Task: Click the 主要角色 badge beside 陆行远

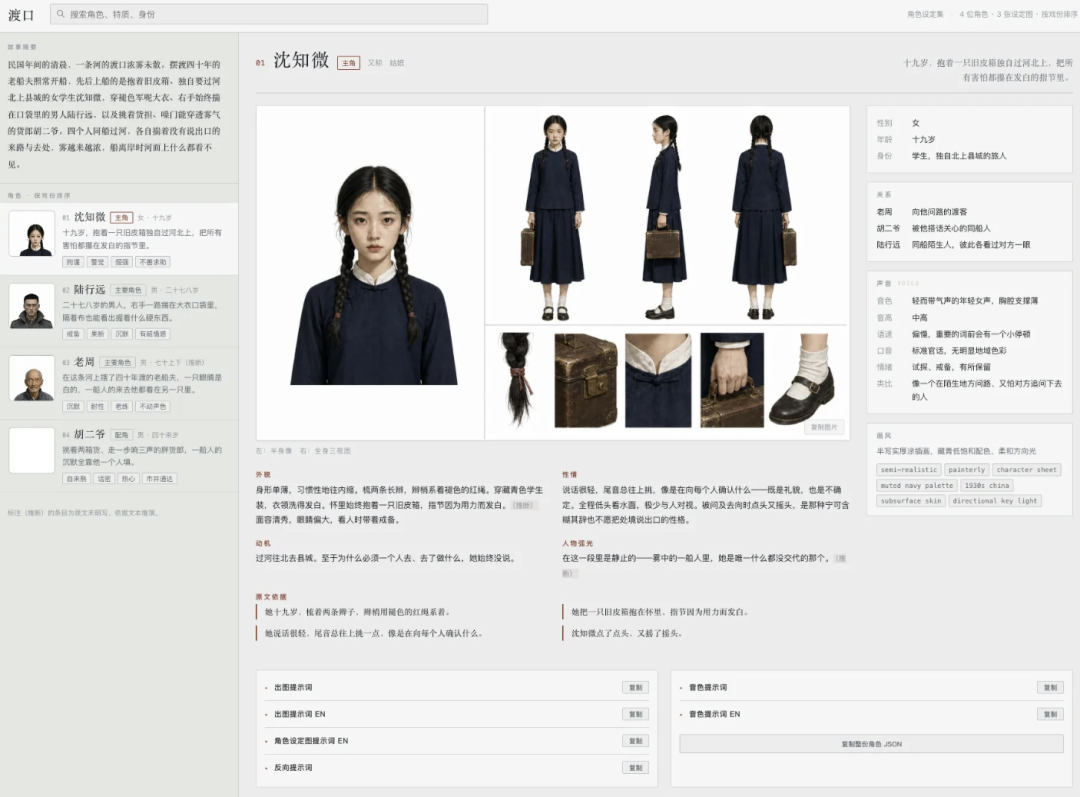Action: (127, 290)
